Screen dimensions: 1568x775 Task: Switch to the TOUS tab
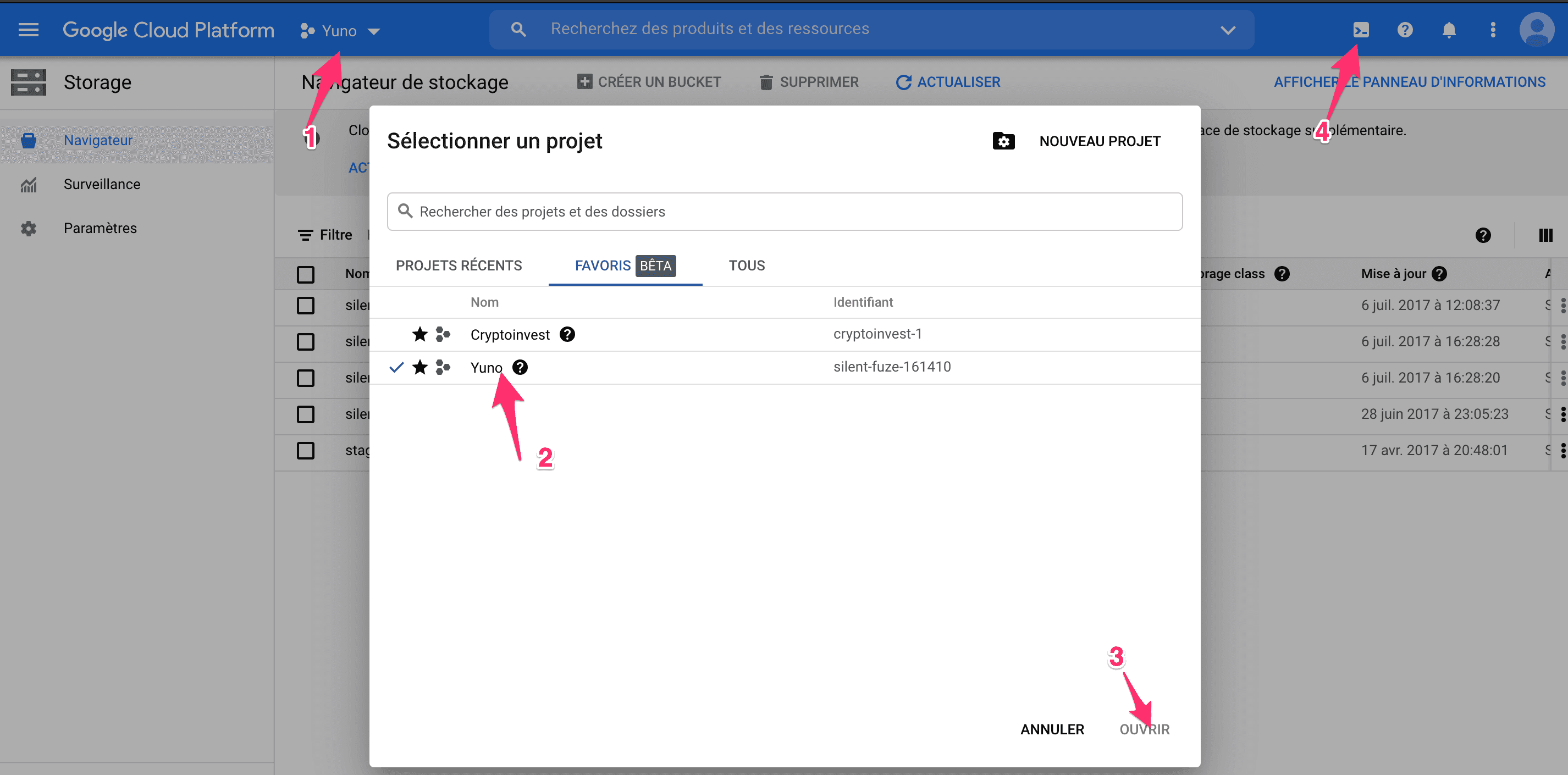[746, 265]
